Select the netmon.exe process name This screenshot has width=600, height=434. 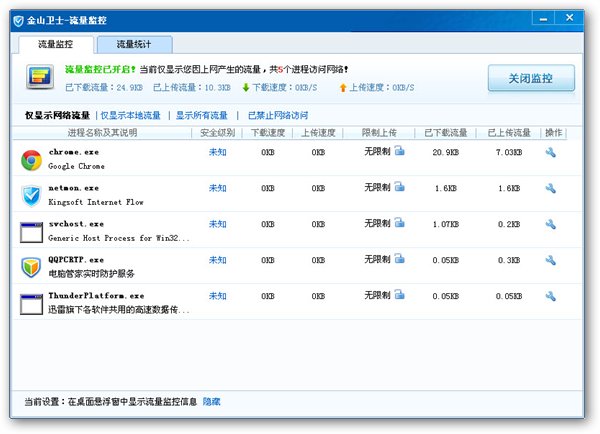point(74,188)
